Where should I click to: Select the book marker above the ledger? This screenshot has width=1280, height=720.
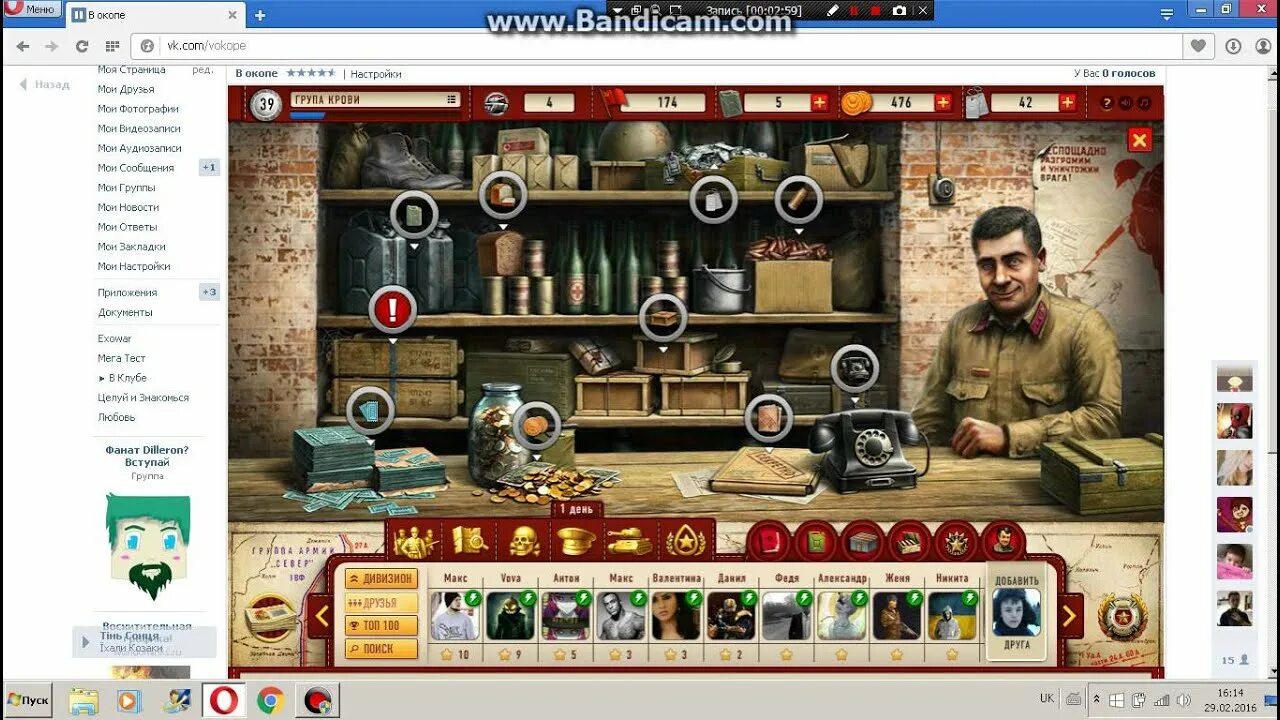pos(769,417)
